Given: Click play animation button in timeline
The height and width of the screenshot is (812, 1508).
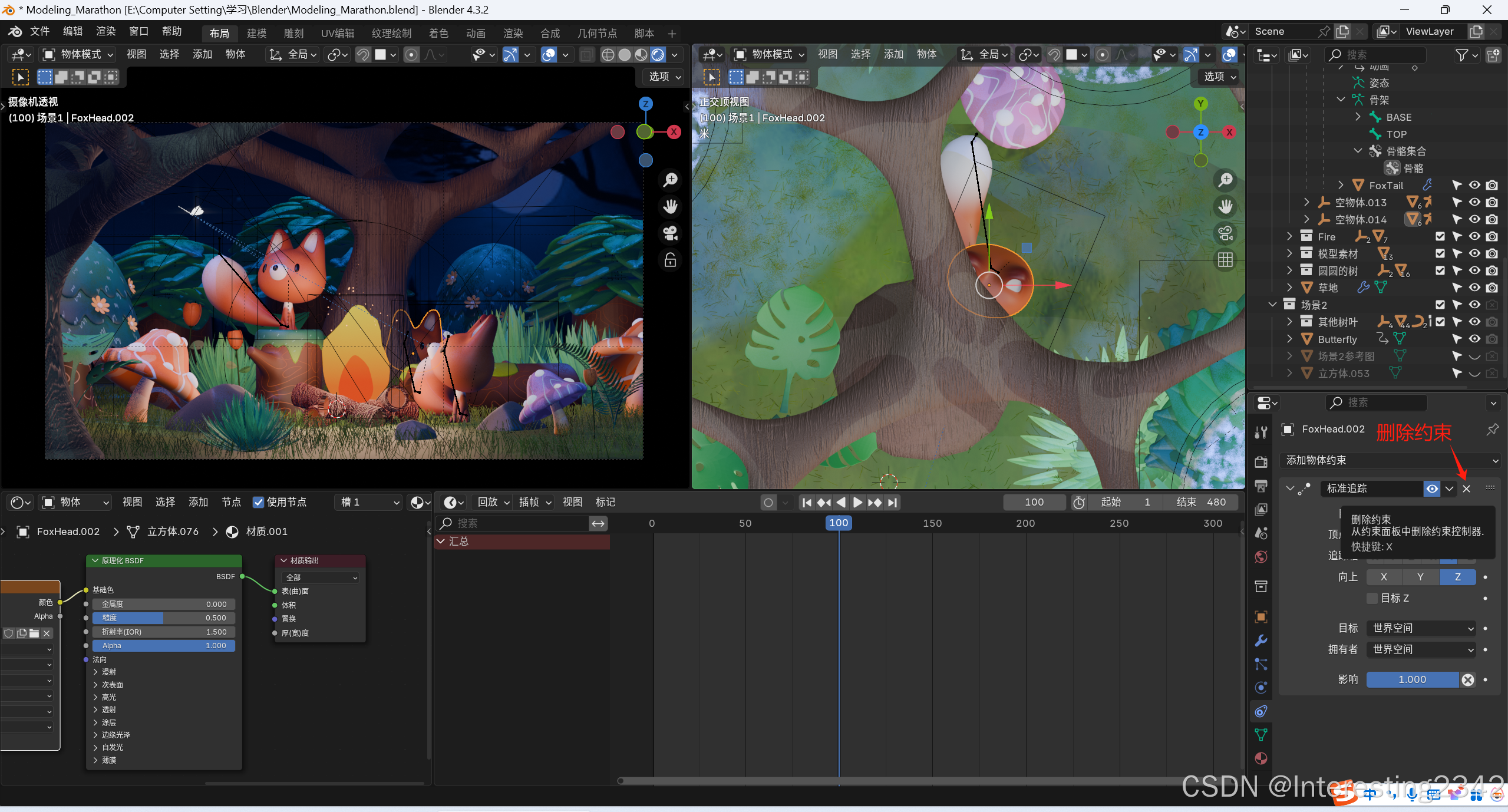Looking at the screenshot, I should coord(857,502).
